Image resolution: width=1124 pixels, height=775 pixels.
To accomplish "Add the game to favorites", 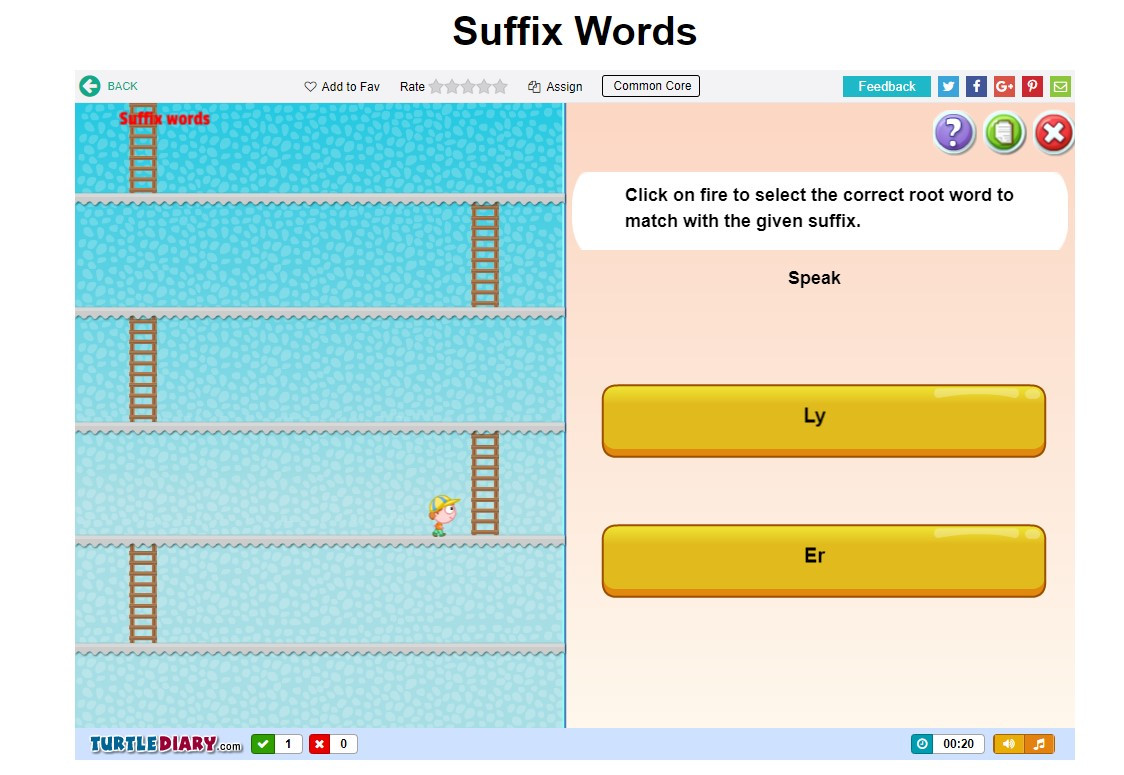I will coord(341,86).
